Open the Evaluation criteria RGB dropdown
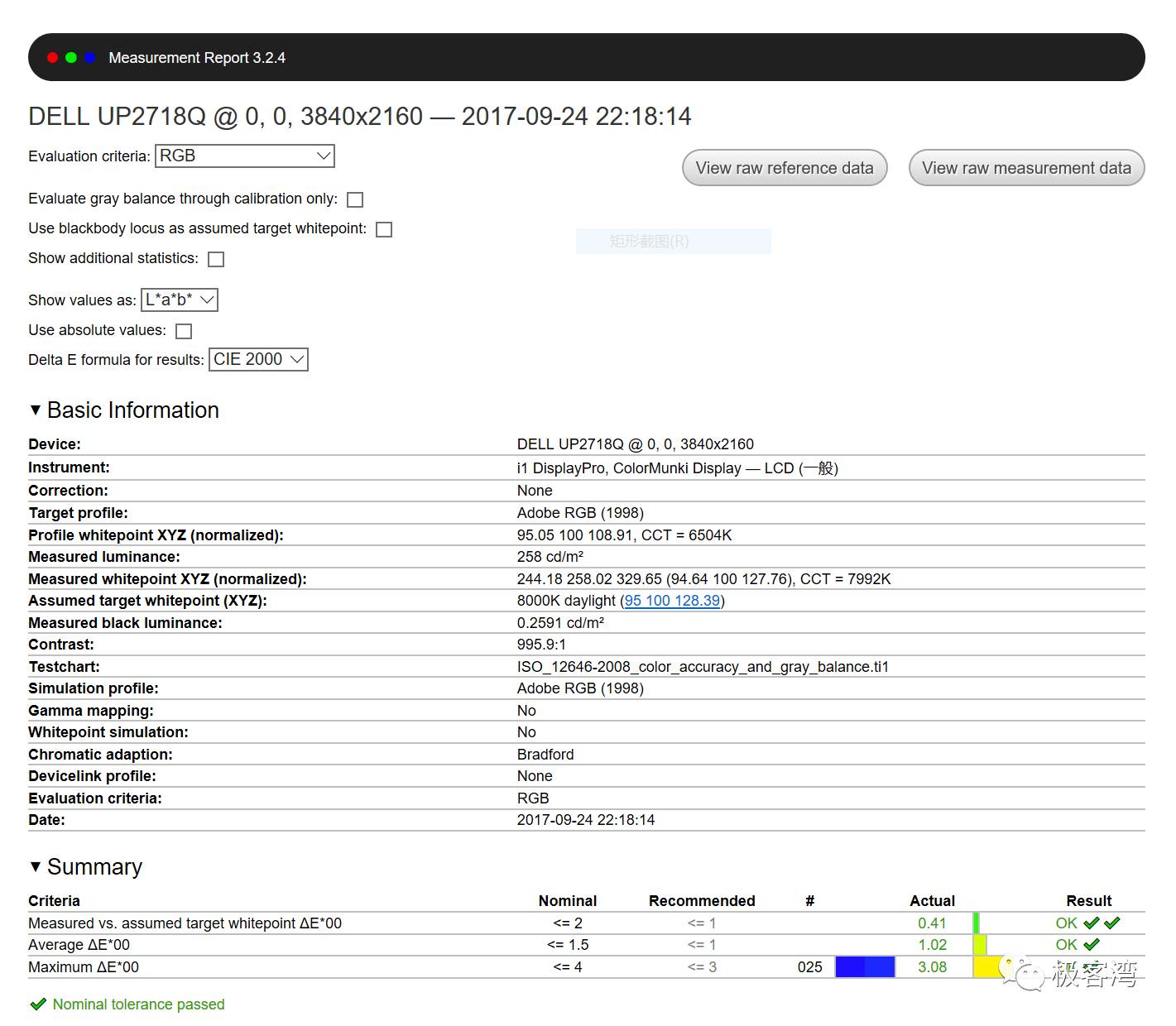Screen dimensions: 1176x1026 pos(245,156)
